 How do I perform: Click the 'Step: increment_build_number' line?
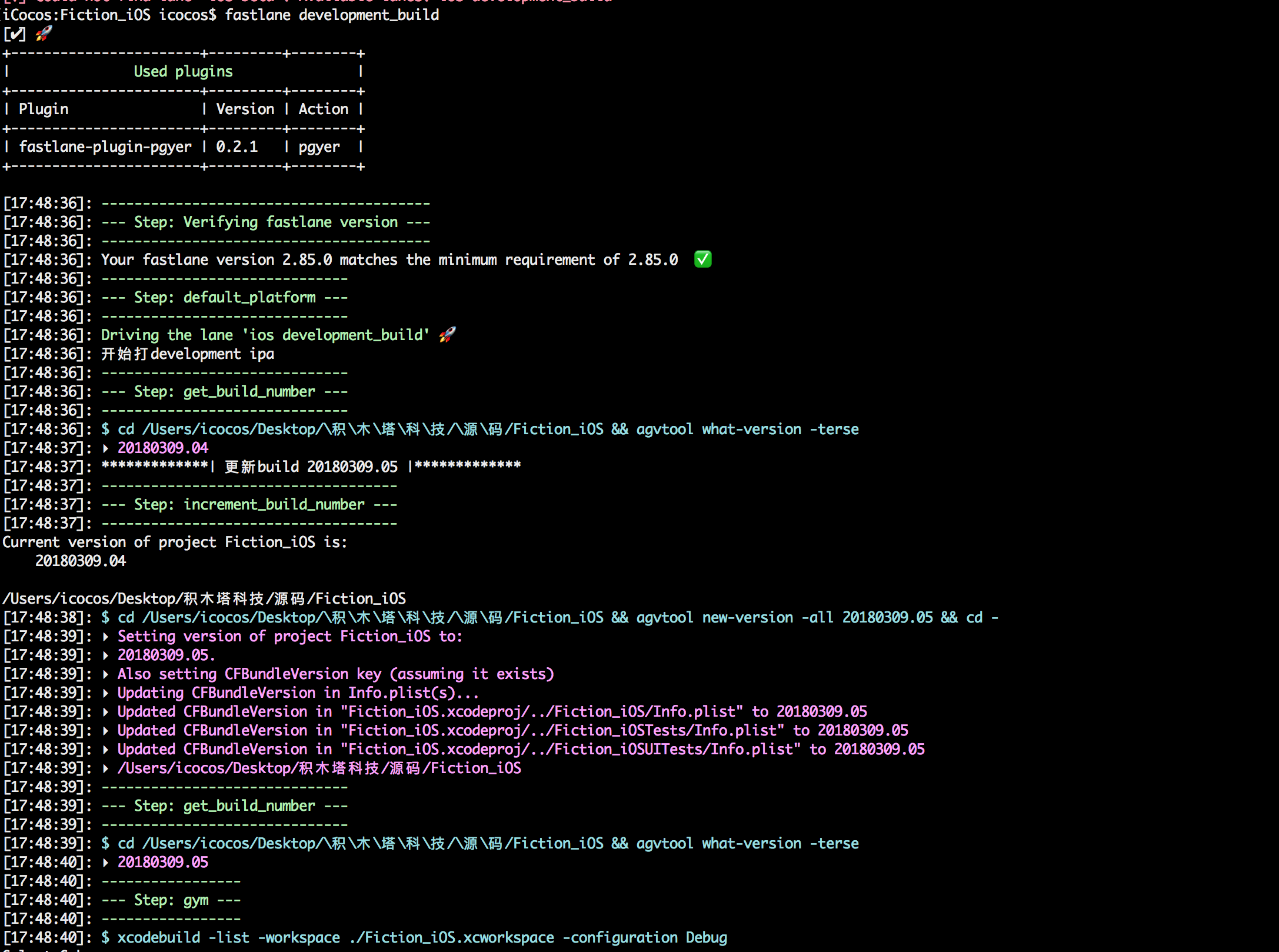coord(249,504)
